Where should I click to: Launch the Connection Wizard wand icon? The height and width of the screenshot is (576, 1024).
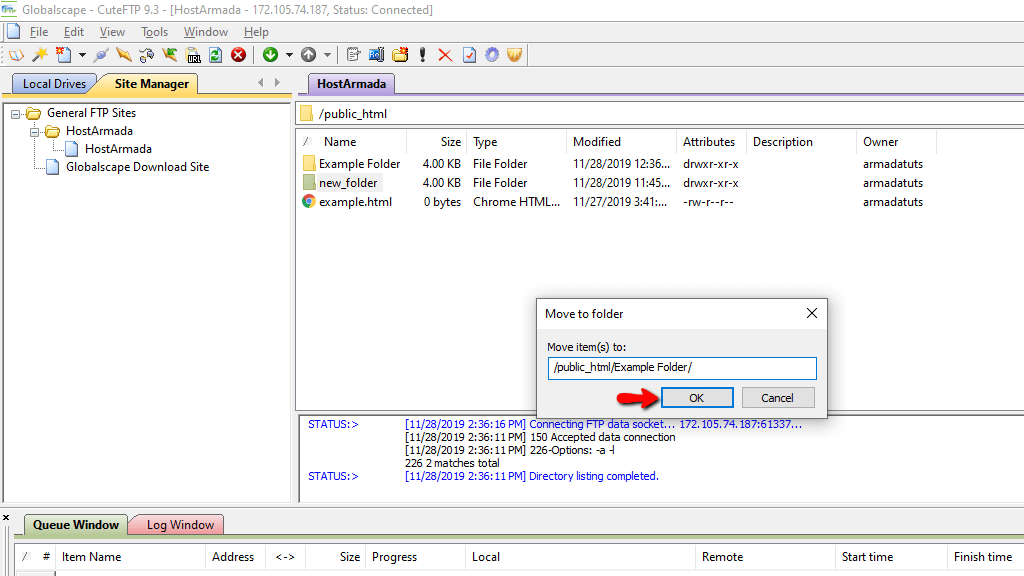pyautogui.click(x=40, y=55)
